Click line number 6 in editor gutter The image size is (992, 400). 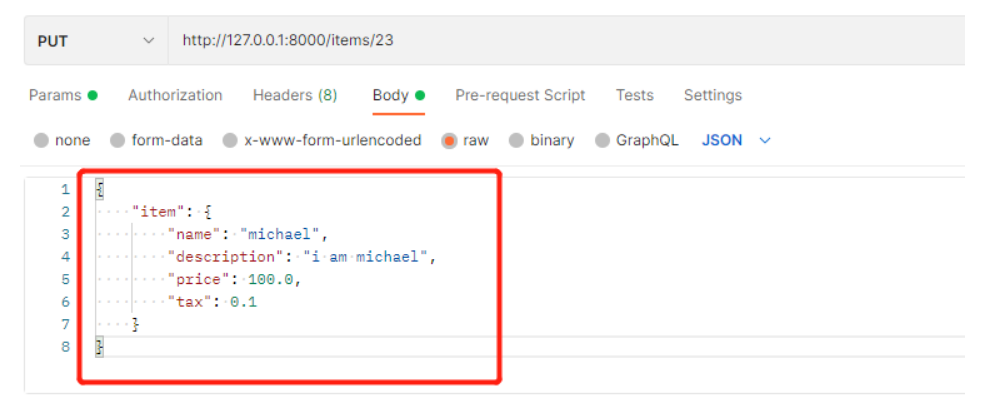[65, 301]
